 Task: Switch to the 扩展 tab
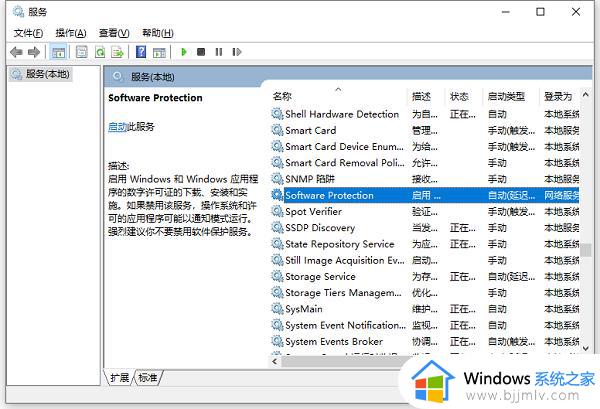click(x=119, y=378)
